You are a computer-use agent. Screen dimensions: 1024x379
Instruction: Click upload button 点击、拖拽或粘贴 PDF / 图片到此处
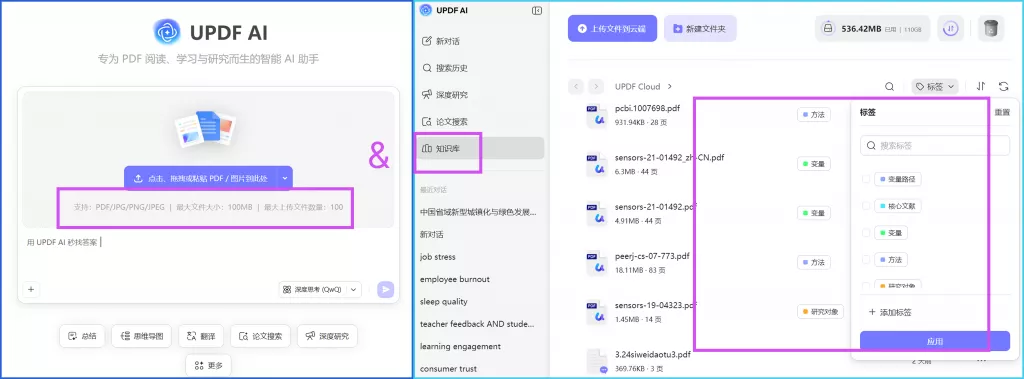(x=200, y=178)
